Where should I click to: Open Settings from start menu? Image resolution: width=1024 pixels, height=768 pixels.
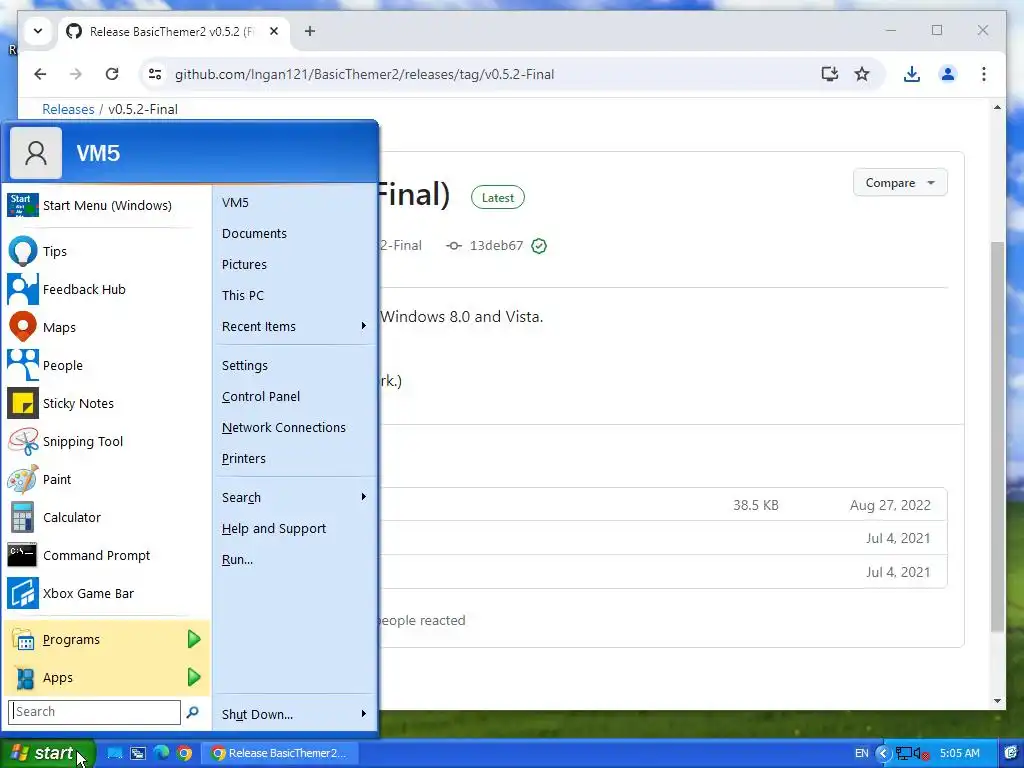[x=295, y=366]
